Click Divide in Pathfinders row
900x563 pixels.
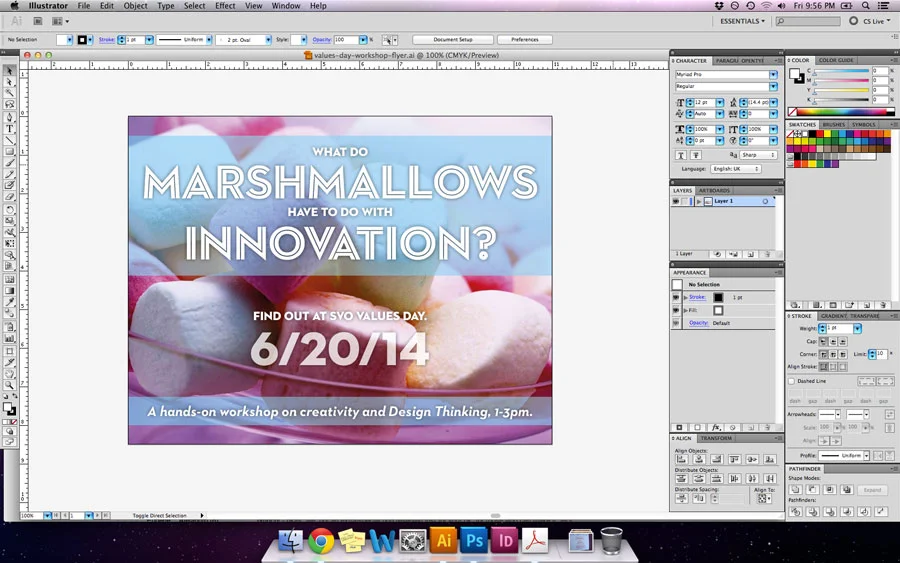pyautogui.click(x=796, y=511)
